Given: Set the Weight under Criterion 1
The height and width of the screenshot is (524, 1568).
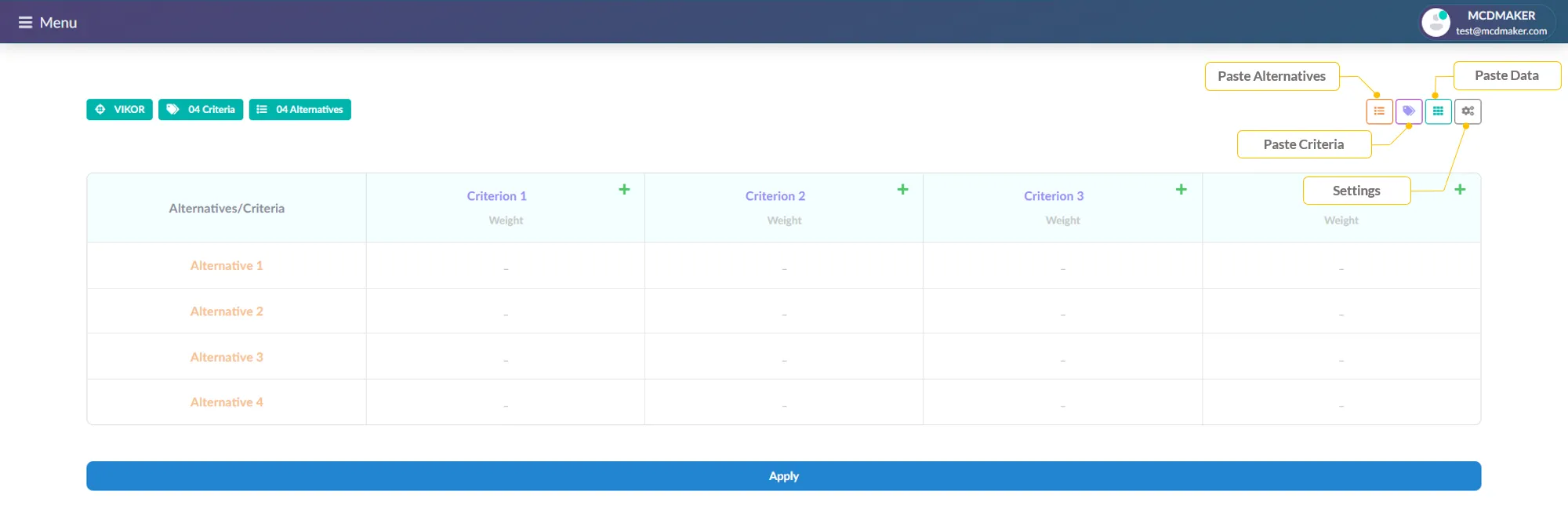Looking at the screenshot, I should coord(506,220).
